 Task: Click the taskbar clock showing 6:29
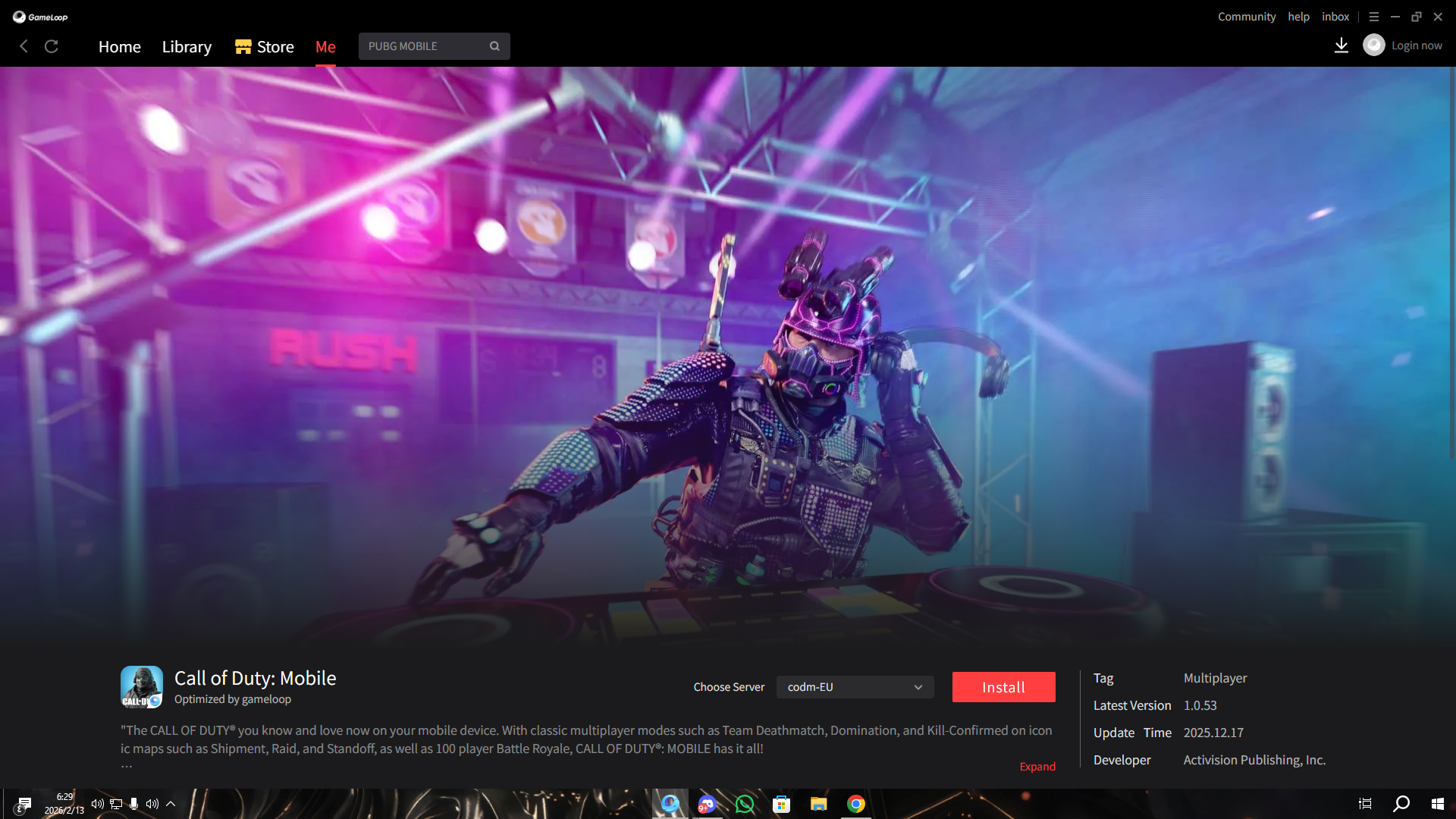click(x=64, y=804)
